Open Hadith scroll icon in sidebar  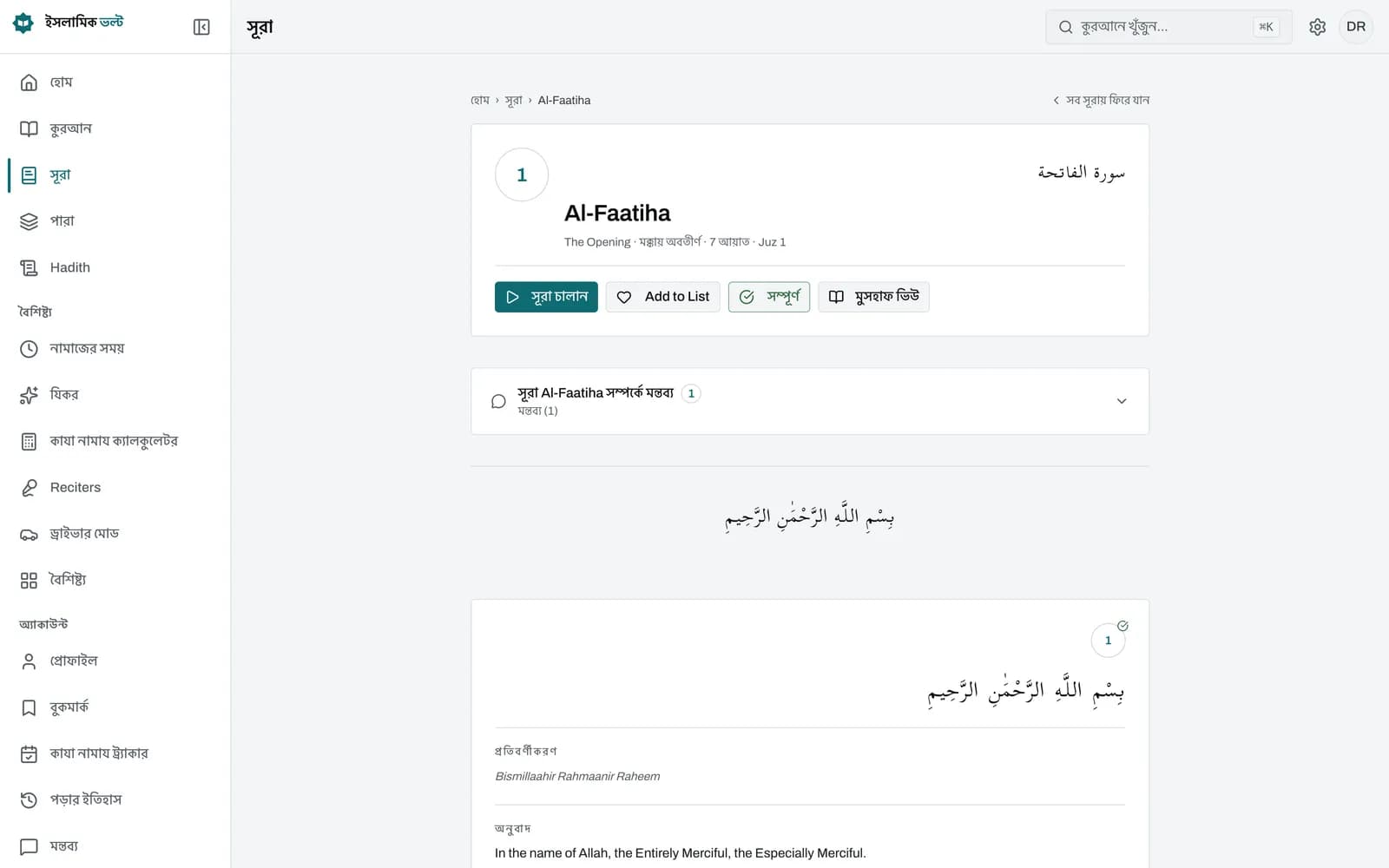[29, 267]
